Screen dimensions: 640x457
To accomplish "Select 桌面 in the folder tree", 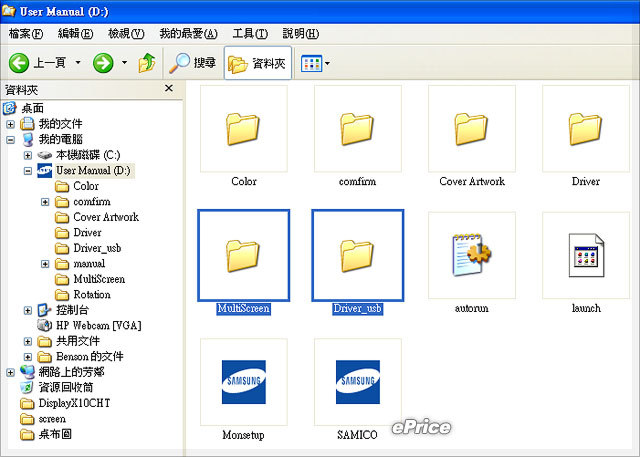I will point(33,108).
